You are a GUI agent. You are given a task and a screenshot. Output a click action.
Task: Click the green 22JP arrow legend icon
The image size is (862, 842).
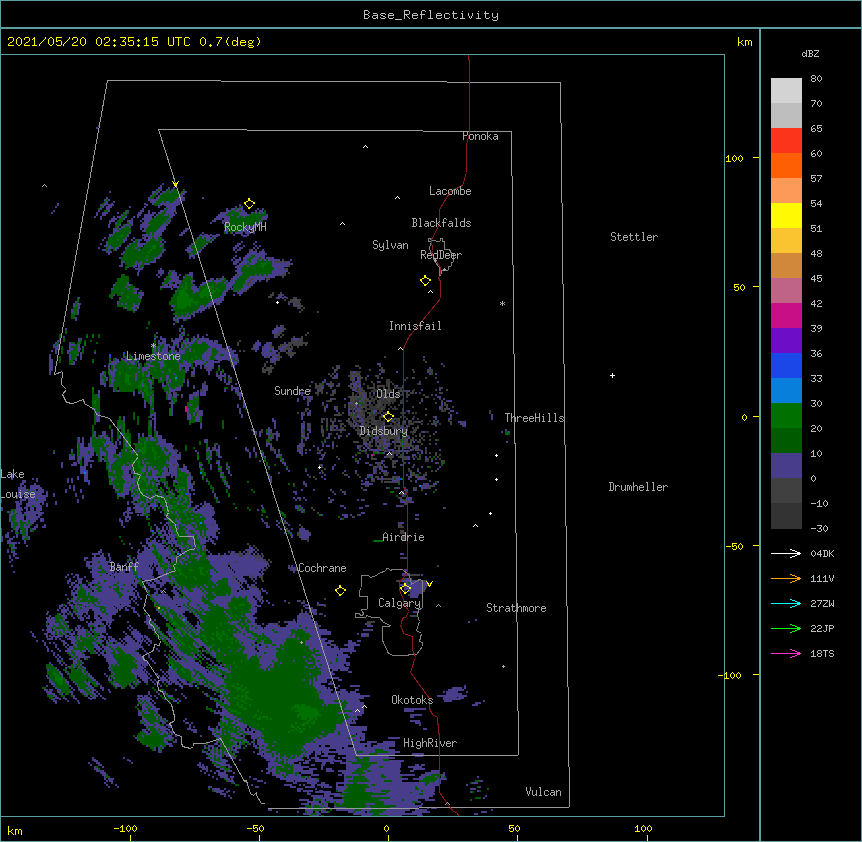pos(786,628)
